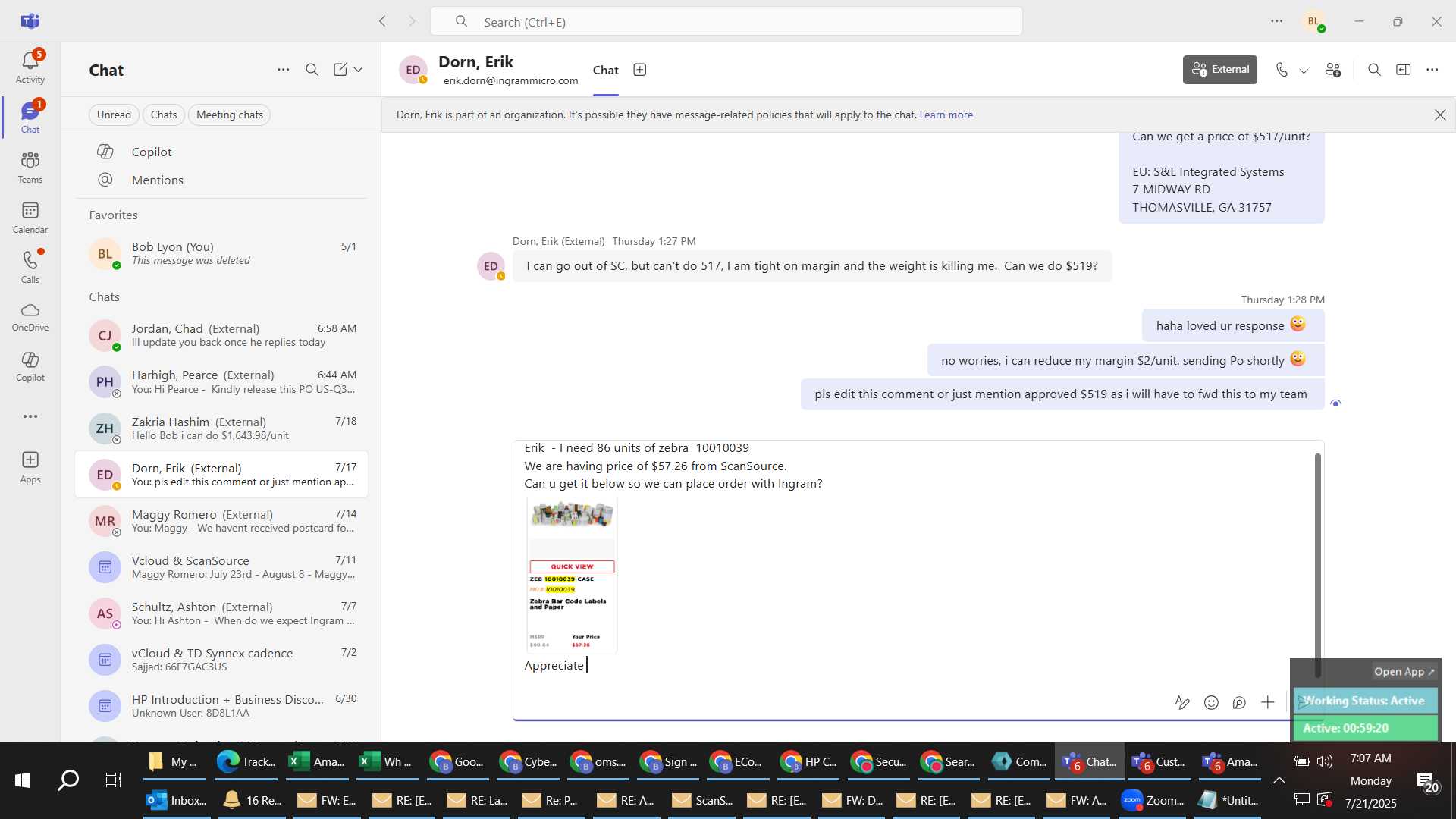This screenshot has width=1456, height=819.
Task: Open OneDrive in the left rail
Action: [30, 317]
